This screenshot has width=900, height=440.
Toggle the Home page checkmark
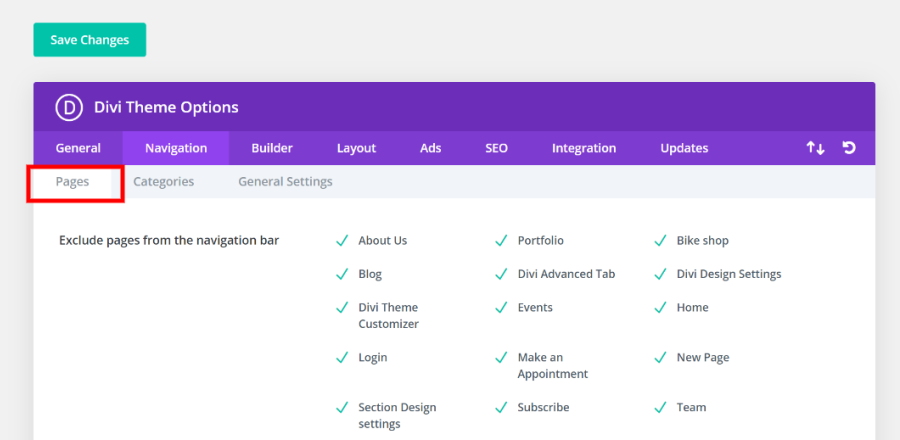(661, 307)
